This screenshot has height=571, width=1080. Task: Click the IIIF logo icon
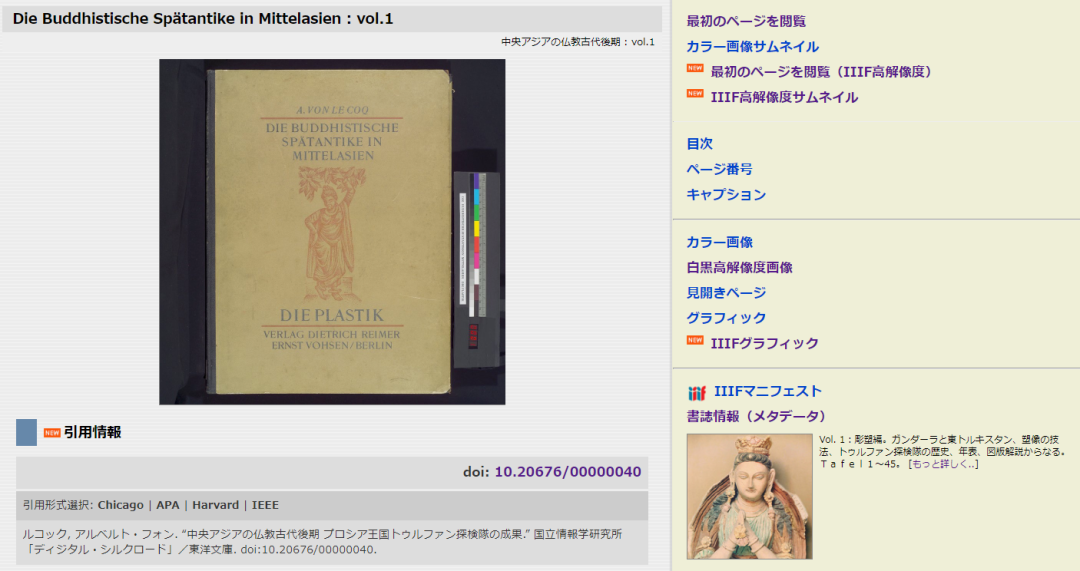696,393
